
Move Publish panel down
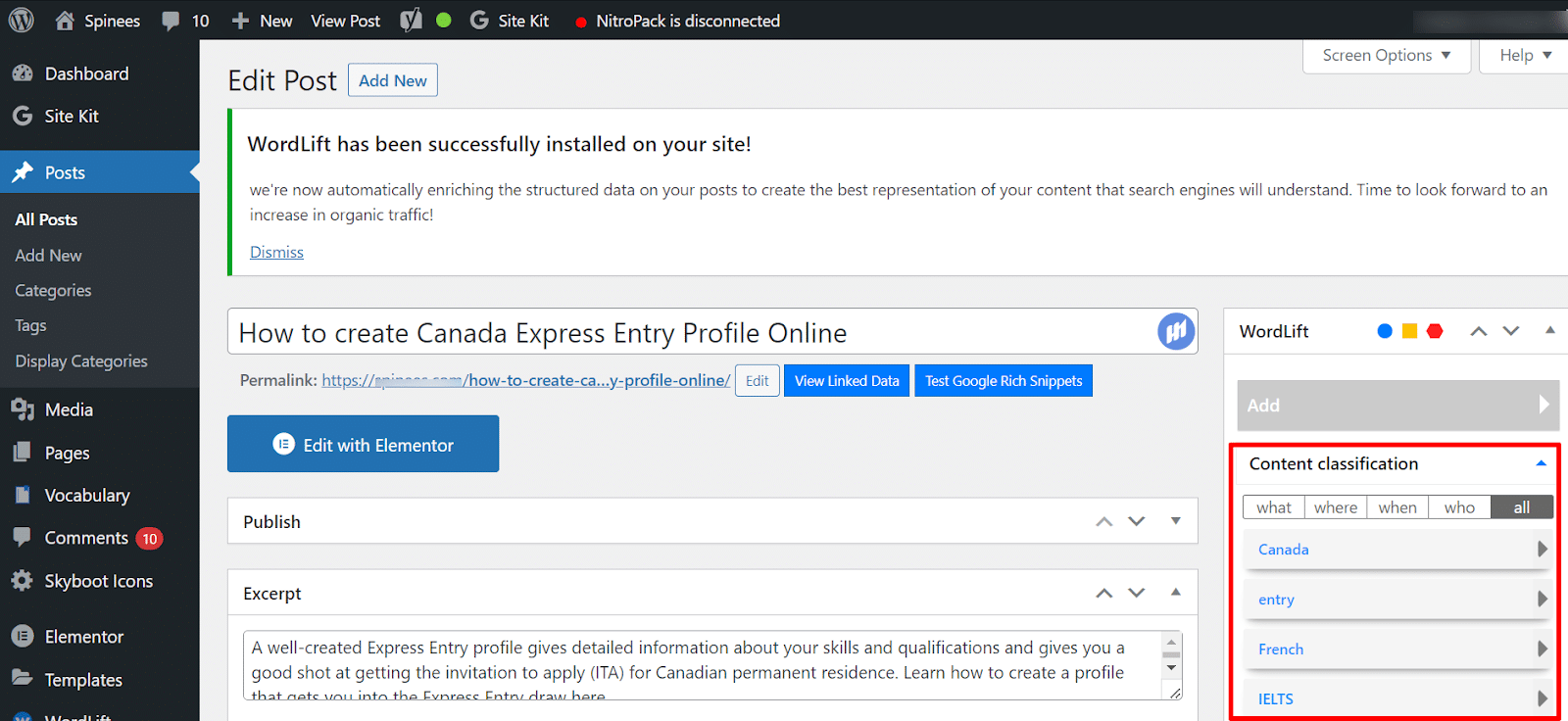(x=1137, y=522)
